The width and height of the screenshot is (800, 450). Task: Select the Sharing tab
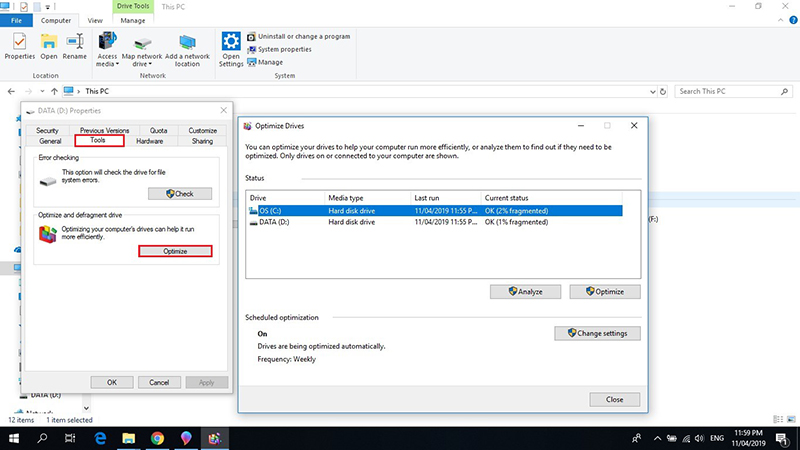202,141
